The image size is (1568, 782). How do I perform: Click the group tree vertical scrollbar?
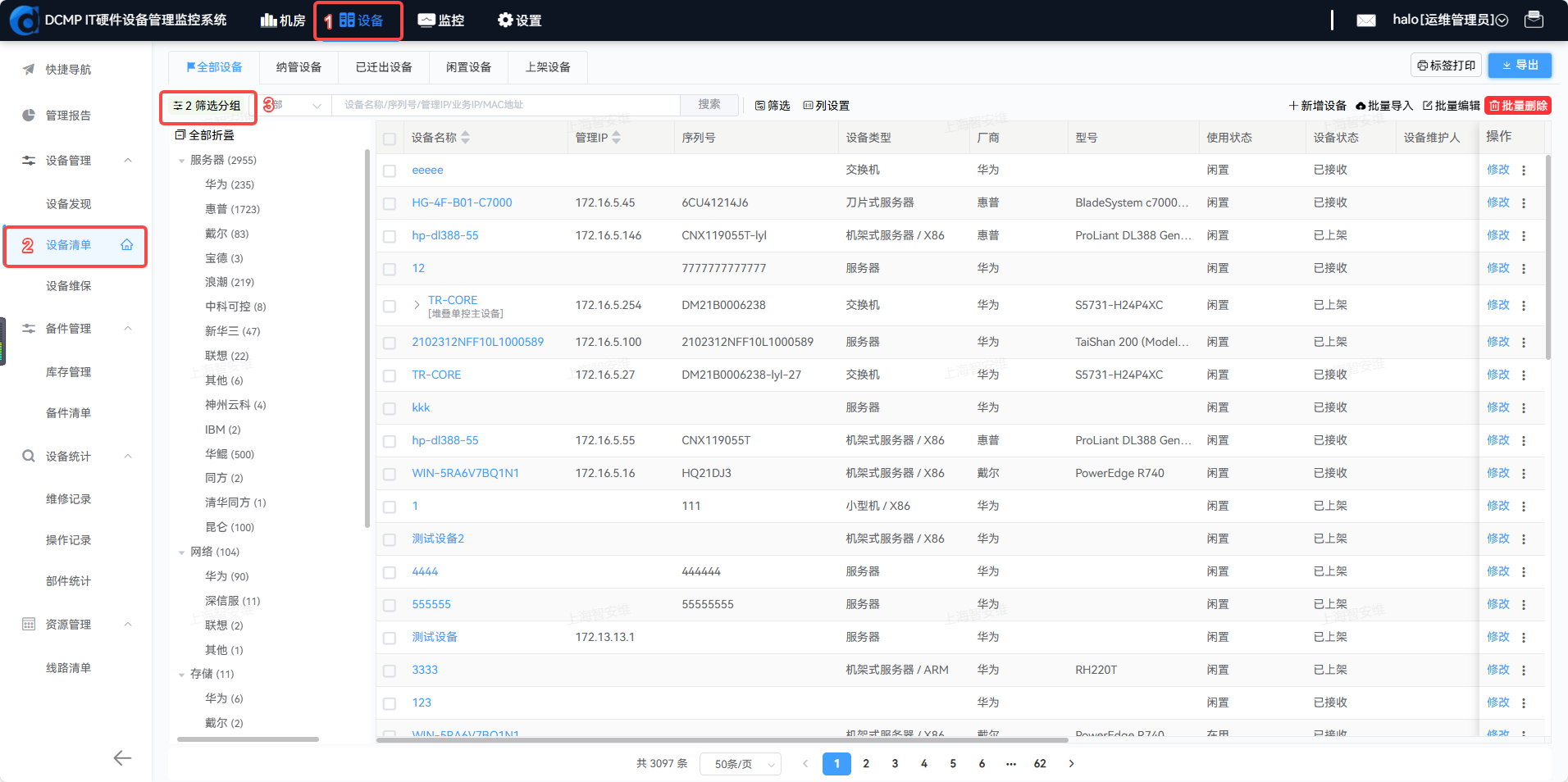pyautogui.click(x=367, y=338)
